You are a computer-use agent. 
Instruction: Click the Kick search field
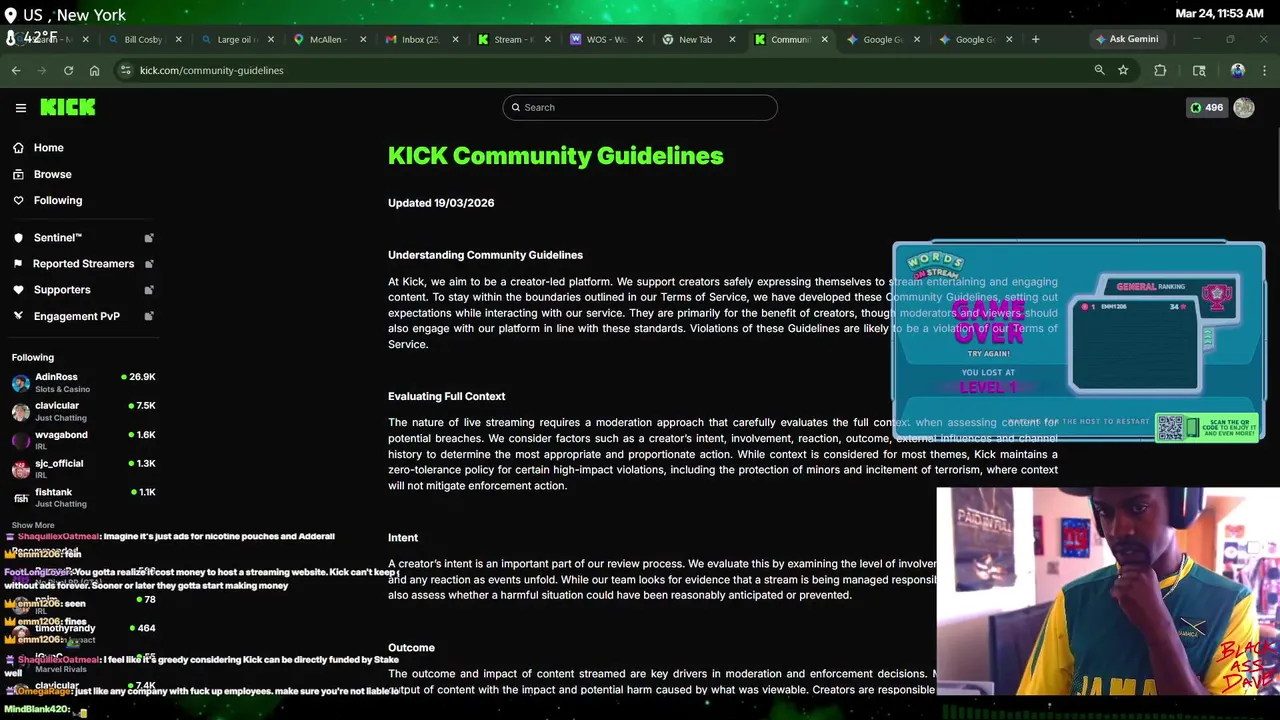(640, 107)
